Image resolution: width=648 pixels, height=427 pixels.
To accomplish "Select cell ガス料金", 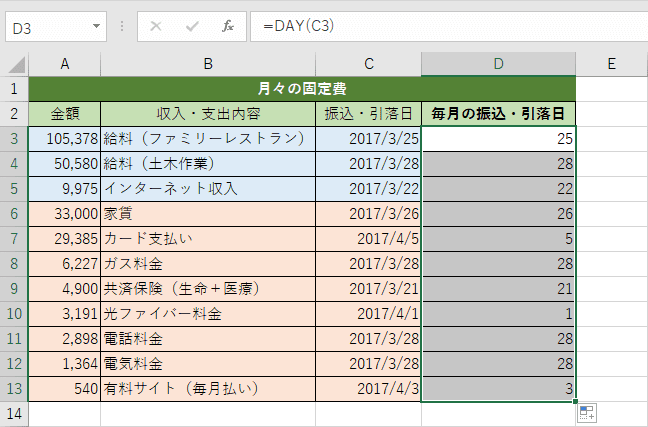I will point(208,264).
